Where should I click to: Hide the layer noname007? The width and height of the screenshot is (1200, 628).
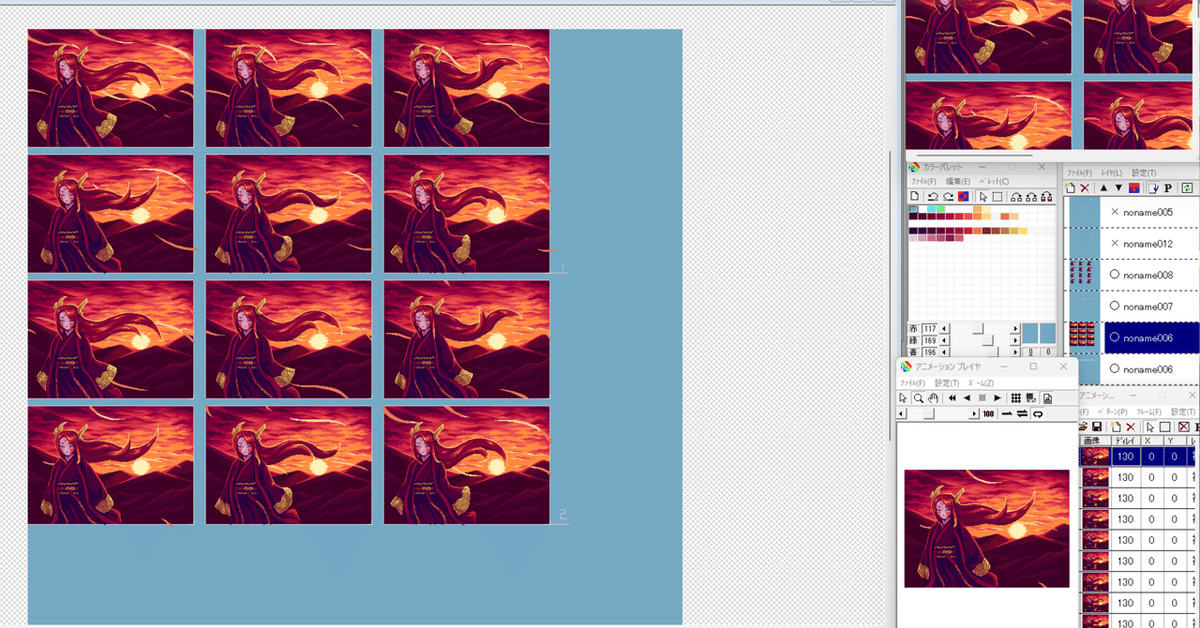click(1115, 306)
